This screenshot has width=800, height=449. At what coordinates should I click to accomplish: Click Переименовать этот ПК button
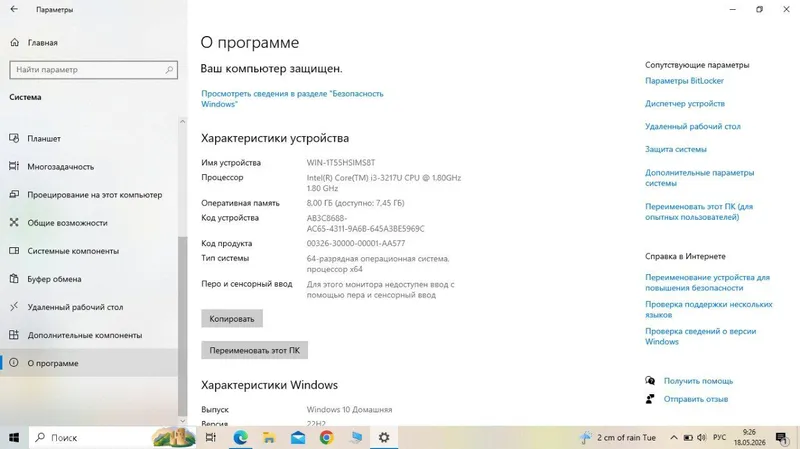[254, 350]
